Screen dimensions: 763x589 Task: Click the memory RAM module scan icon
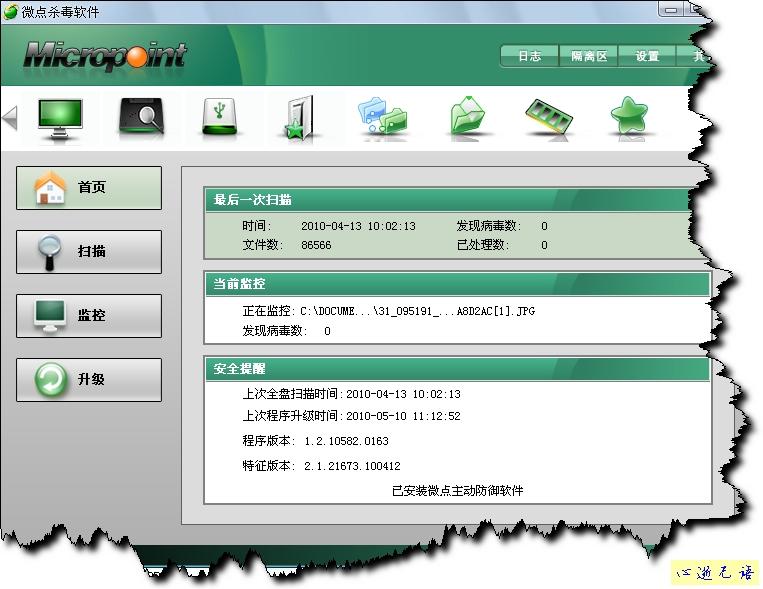pos(549,117)
